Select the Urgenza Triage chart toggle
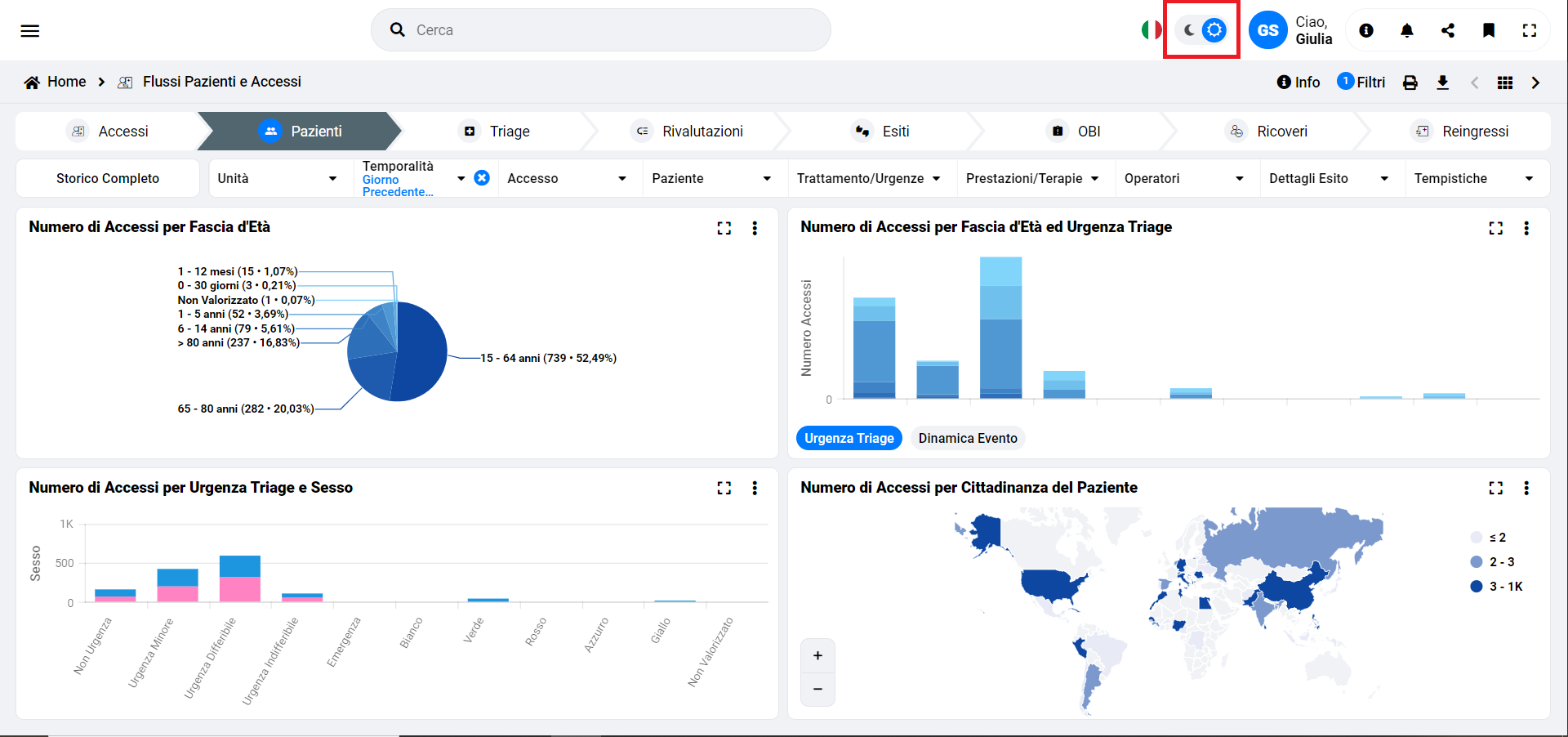 [x=849, y=439]
